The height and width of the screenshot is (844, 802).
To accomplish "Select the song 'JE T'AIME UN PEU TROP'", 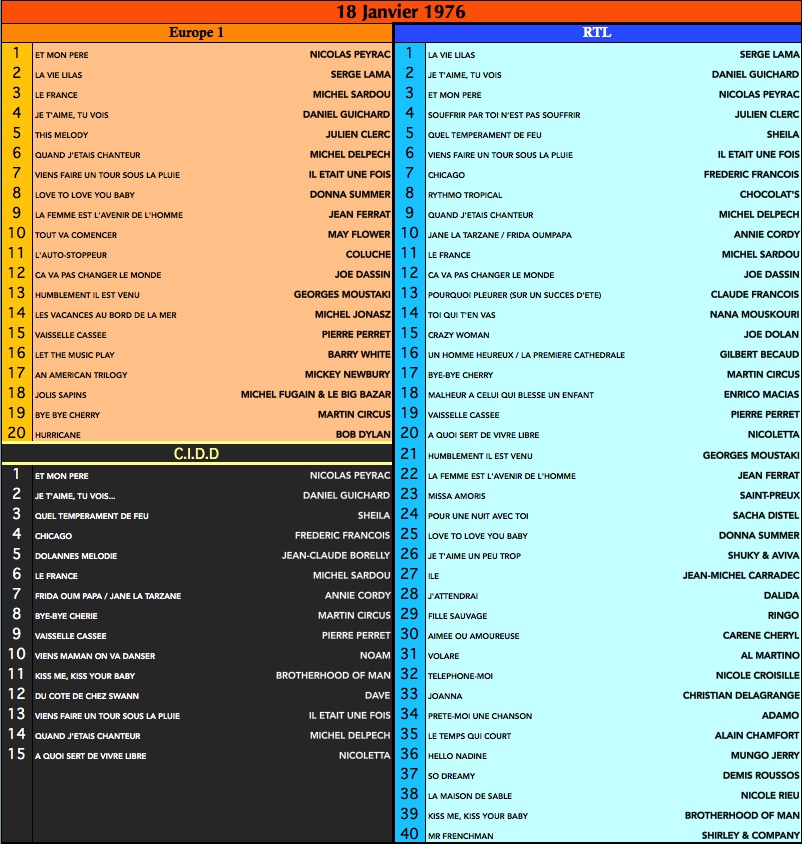I will [474, 556].
